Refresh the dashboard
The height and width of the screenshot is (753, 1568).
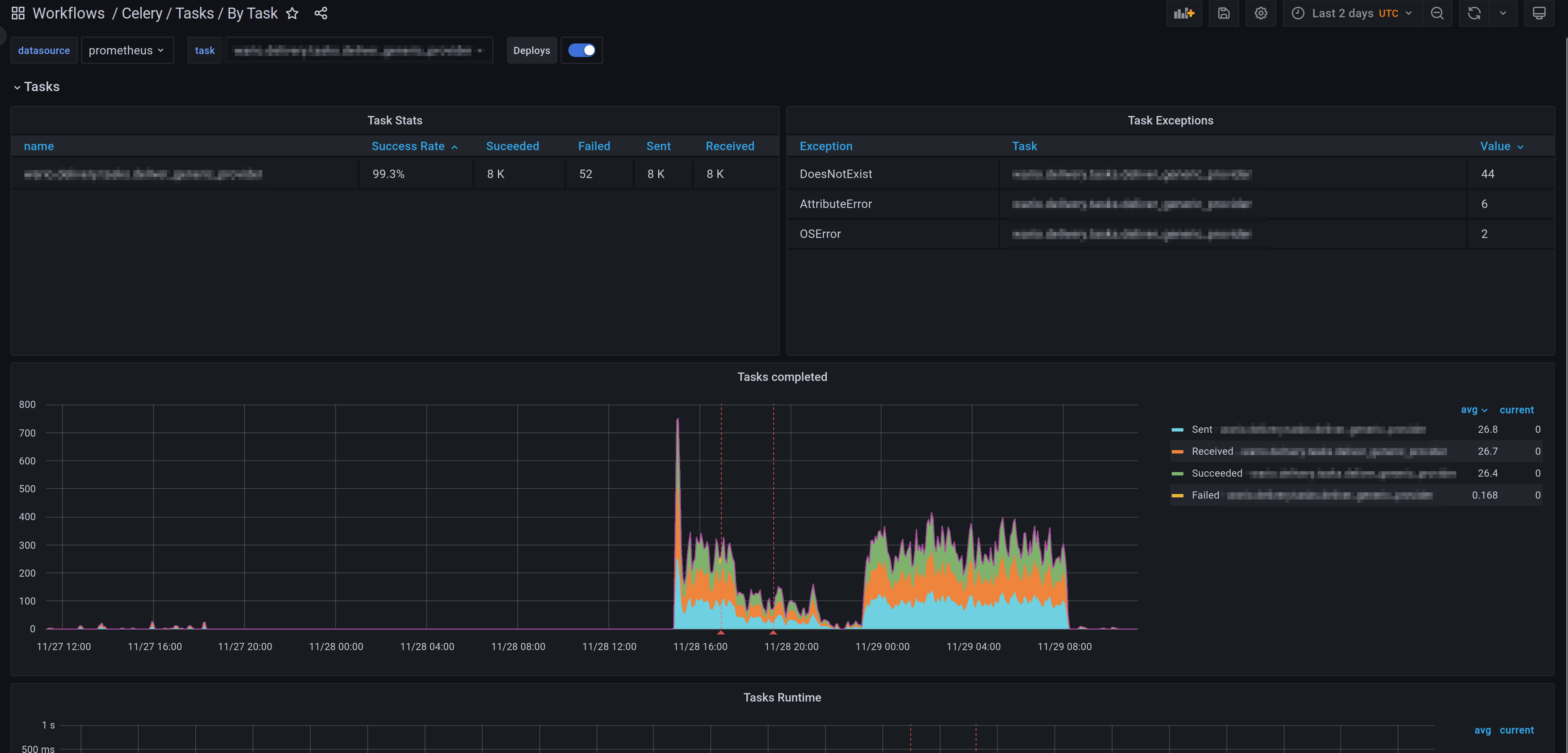point(1474,13)
